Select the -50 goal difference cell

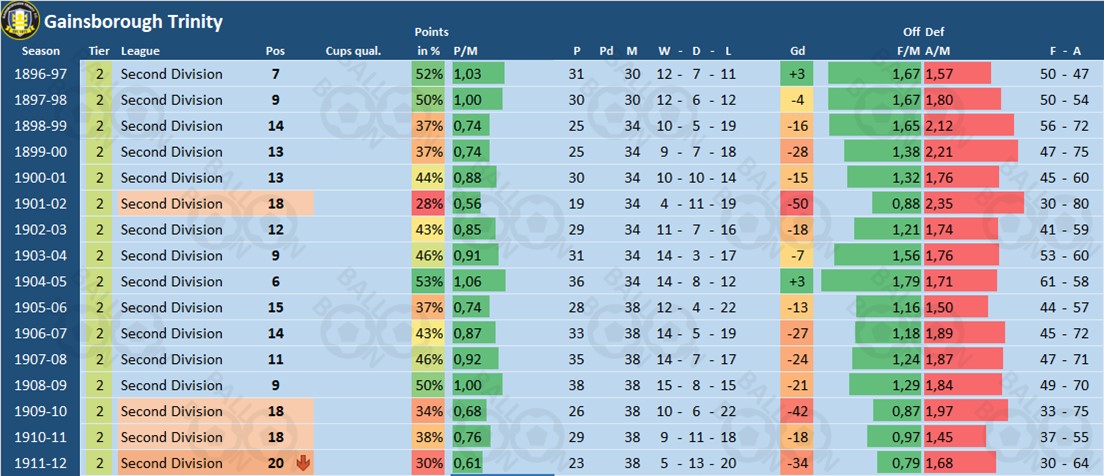tap(797, 203)
